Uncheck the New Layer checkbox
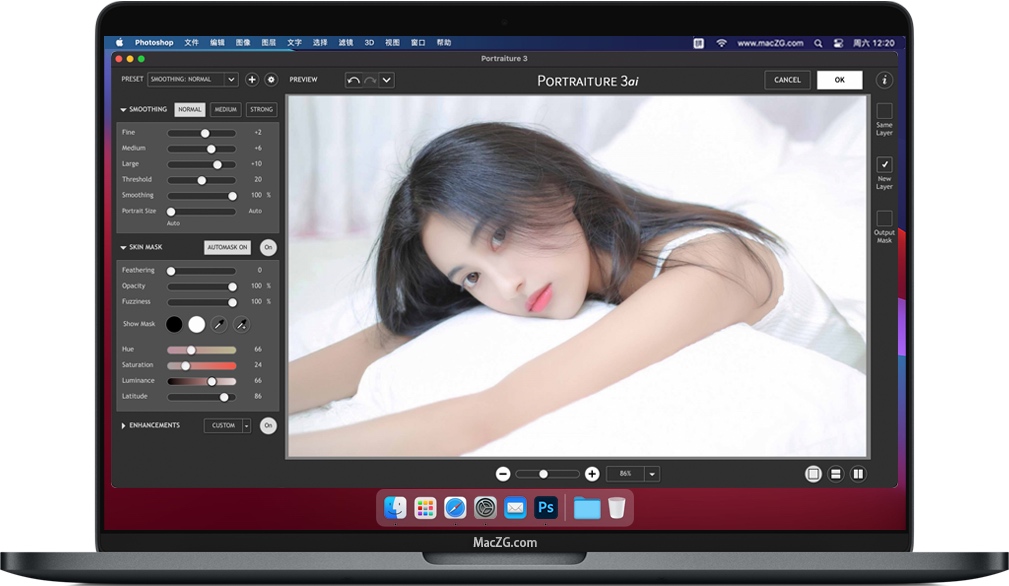1009x586 pixels. [884, 164]
